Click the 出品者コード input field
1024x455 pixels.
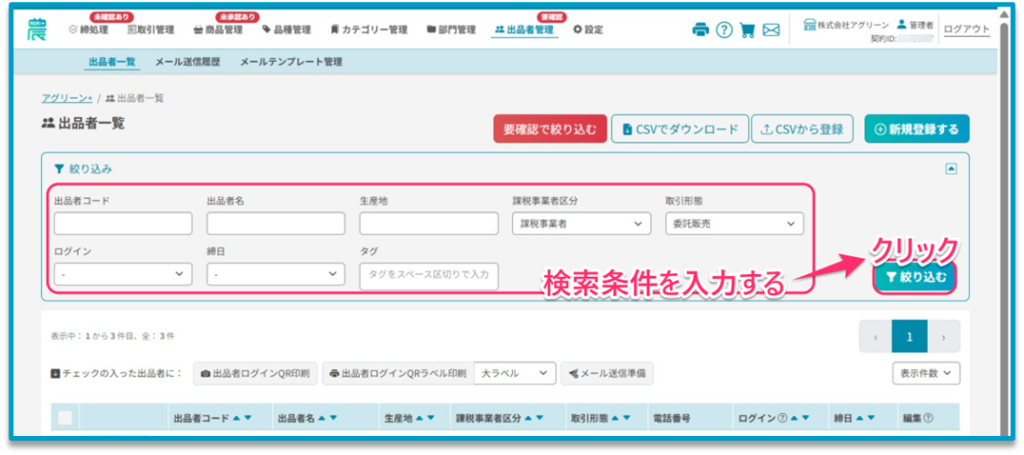[123, 224]
